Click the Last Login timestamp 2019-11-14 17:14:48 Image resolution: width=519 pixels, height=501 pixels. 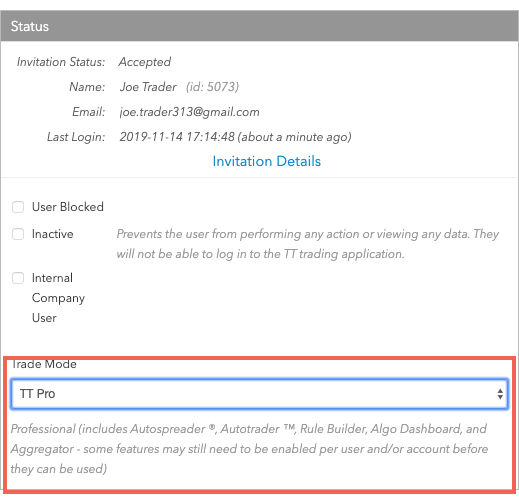177,137
